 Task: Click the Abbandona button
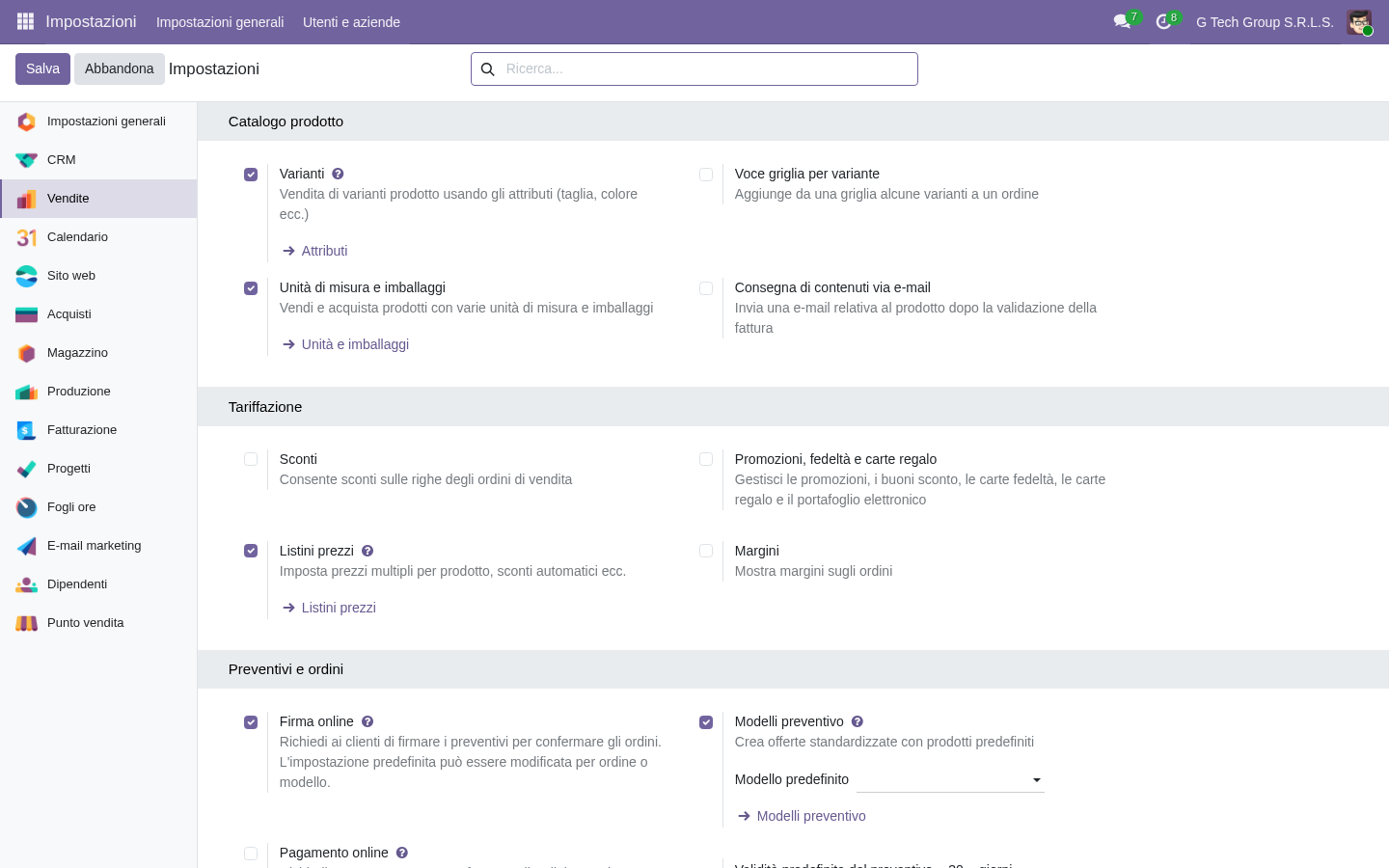point(120,68)
